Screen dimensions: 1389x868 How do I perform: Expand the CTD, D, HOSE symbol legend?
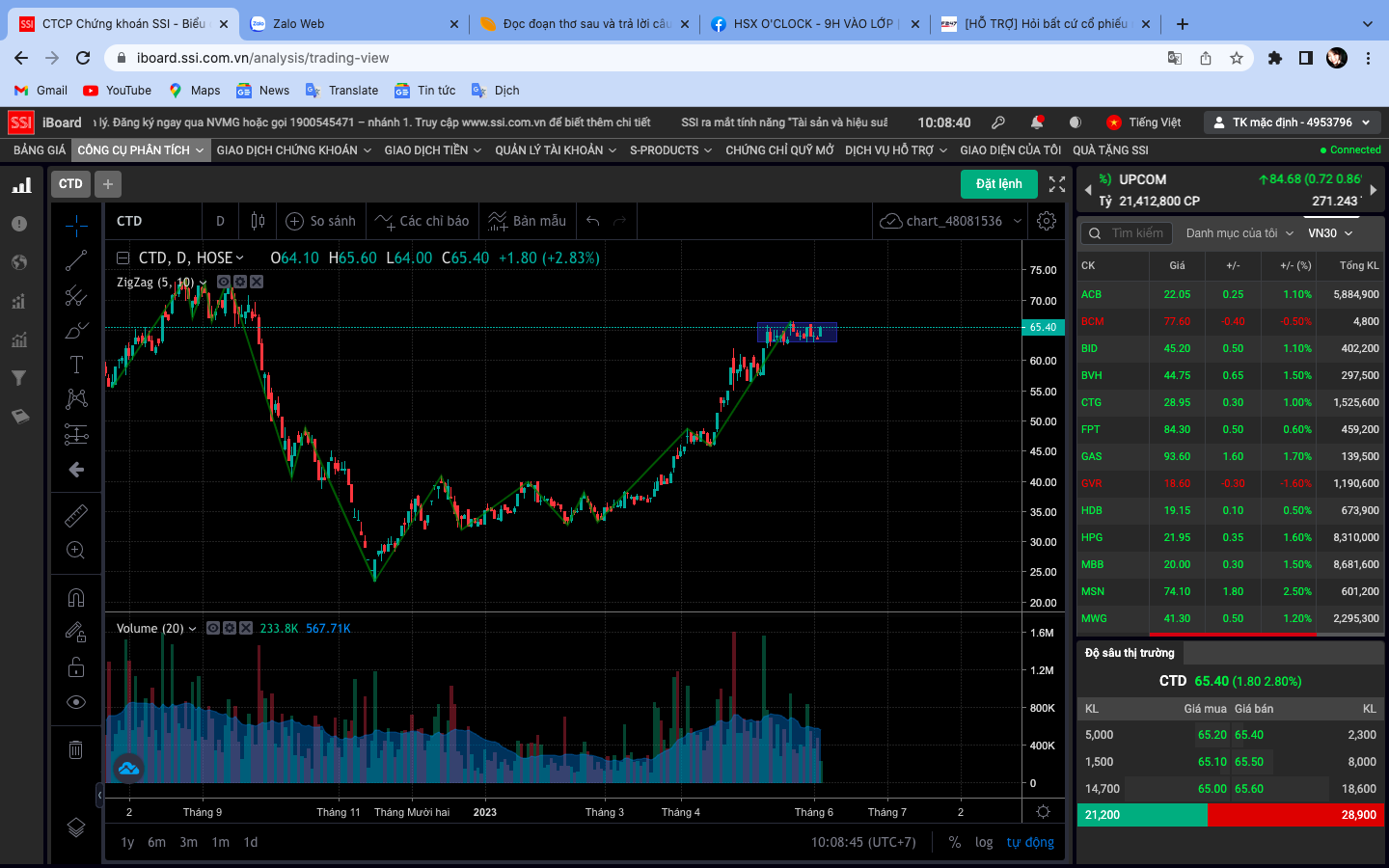click(240, 258)
